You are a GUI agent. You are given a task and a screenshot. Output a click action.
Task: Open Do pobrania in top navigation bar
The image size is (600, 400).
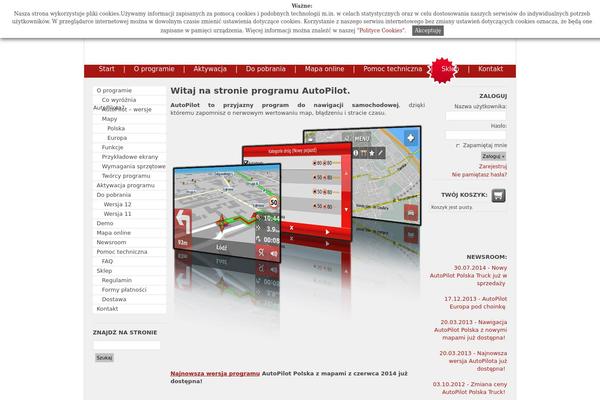coord(266,69)
